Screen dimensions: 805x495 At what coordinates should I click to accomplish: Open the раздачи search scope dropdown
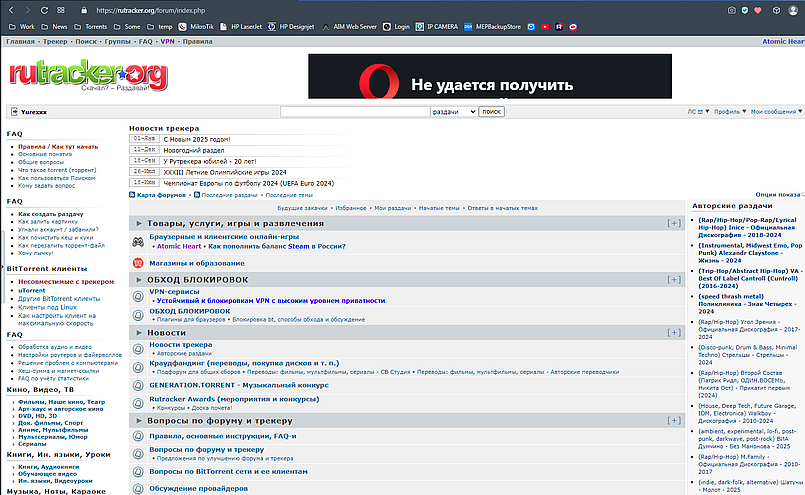454,111
